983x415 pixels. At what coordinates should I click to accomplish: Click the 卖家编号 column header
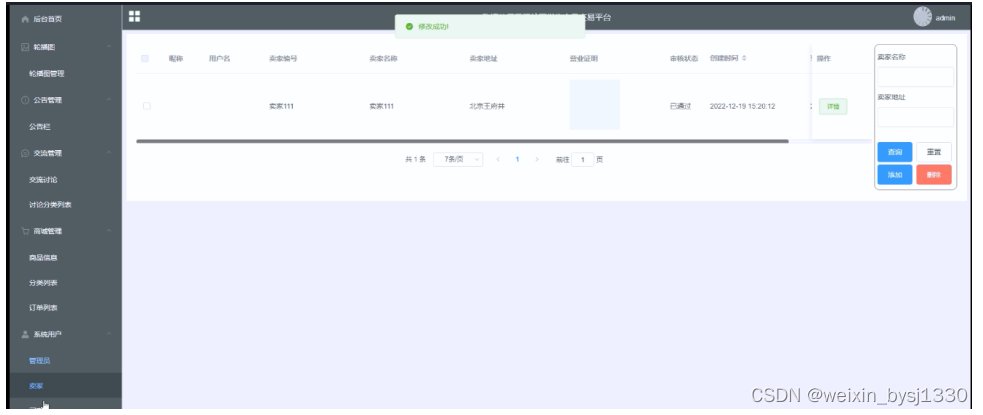pyautogui.click(x=283, y=58)
